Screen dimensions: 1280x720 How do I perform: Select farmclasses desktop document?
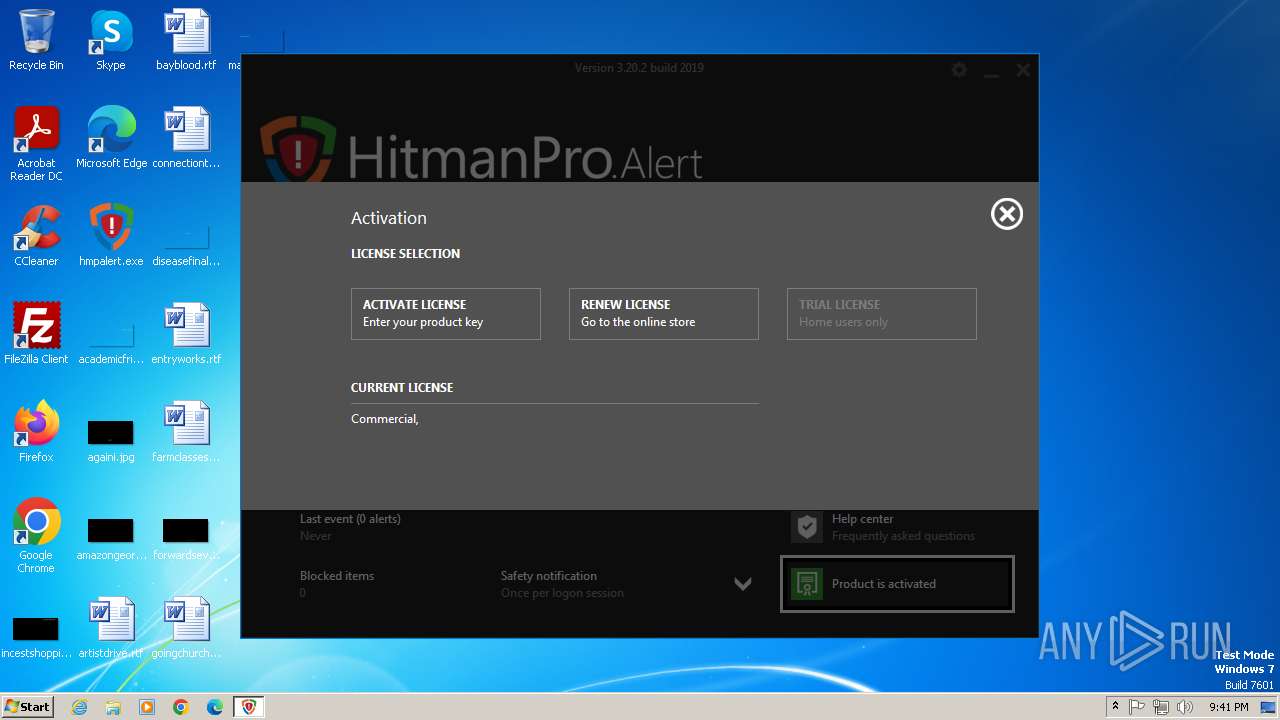[186, 432]
